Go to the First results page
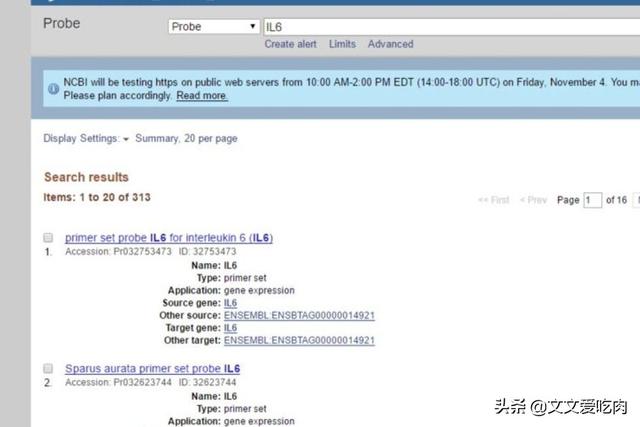The width and height of the screenshot is (640, 427). tap(493, 200)
